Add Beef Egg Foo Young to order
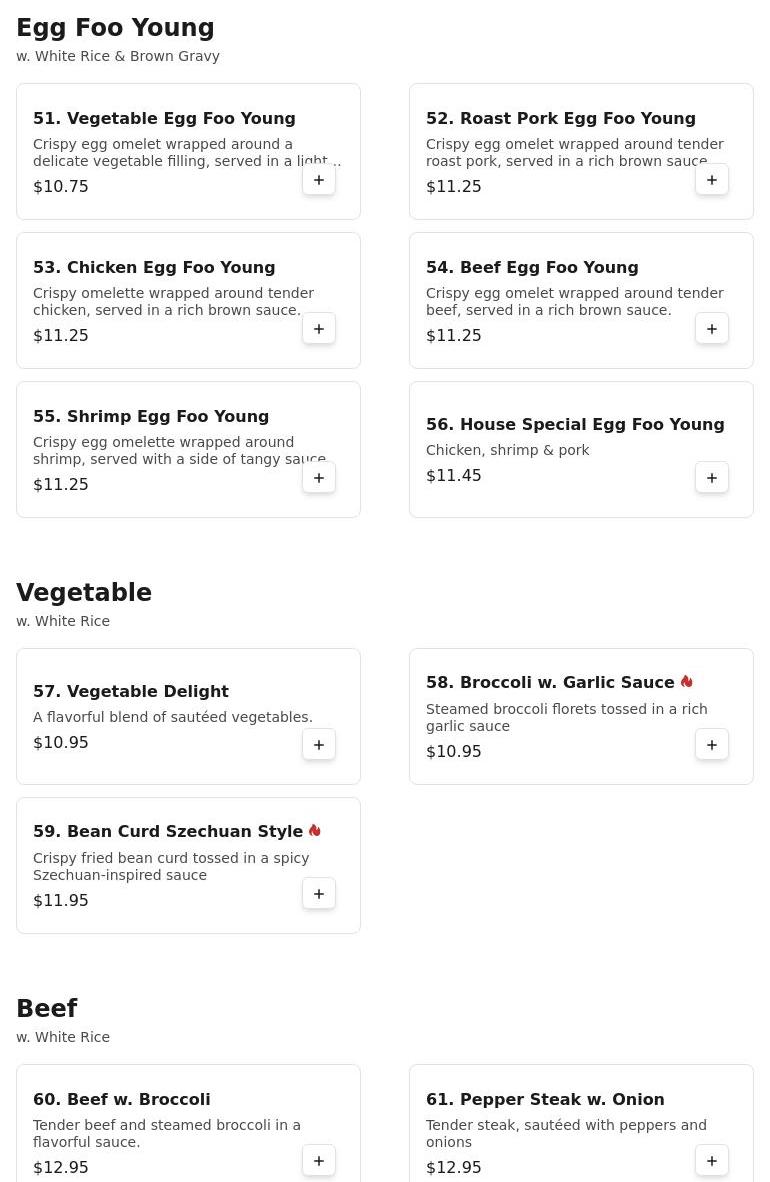The image size is (770, 1182). [x=712, y=329]
